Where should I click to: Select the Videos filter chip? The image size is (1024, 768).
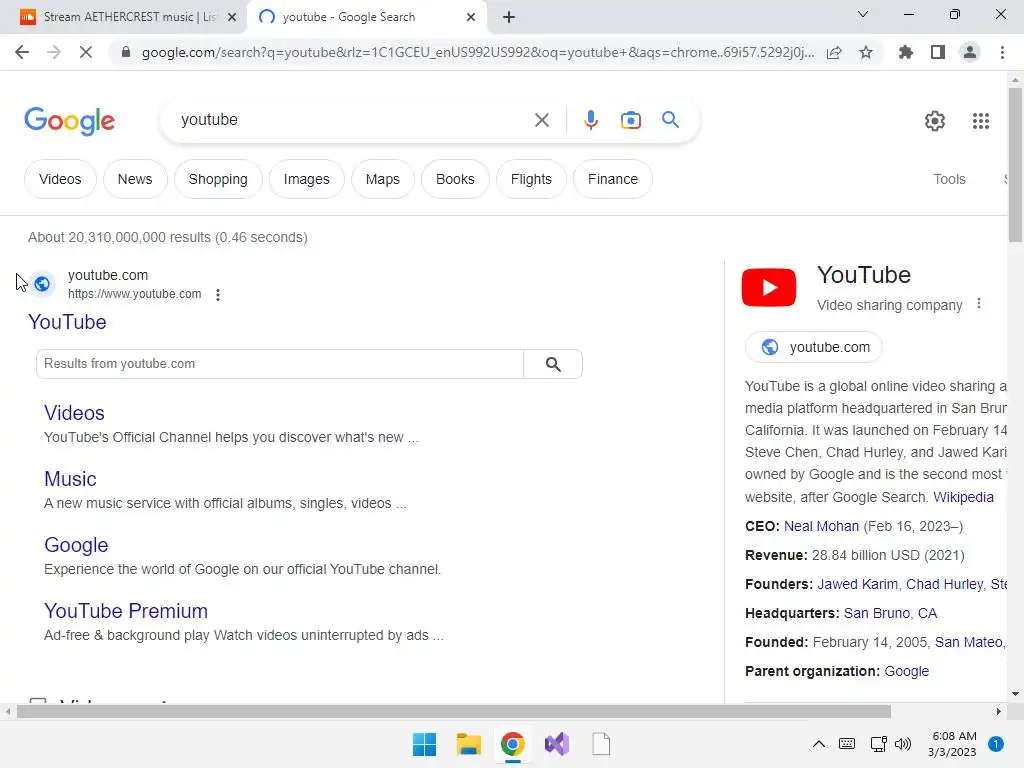(x=60, y=179)
